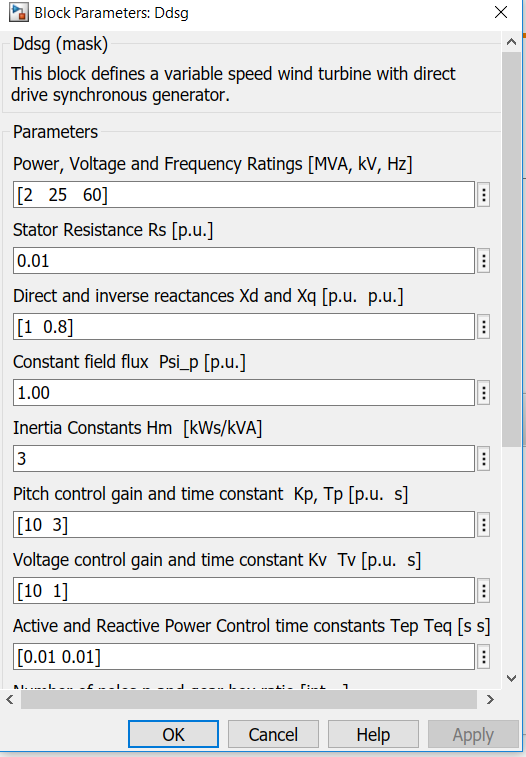Click the horizontal scrollbar left arrow
This screenshot has width=526, height=757.
click(10, 700)
